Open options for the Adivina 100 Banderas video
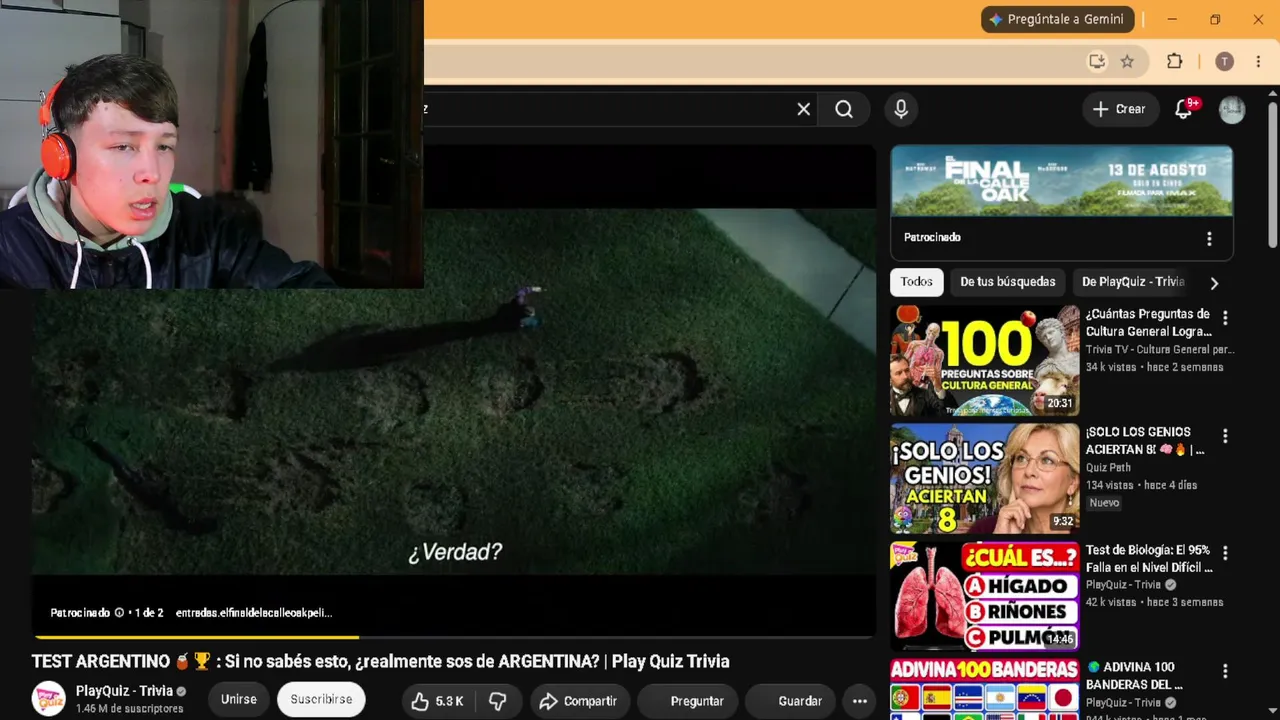This screenshot has height=720, width=1280. pyautogui.click(x=1225, y=671)
